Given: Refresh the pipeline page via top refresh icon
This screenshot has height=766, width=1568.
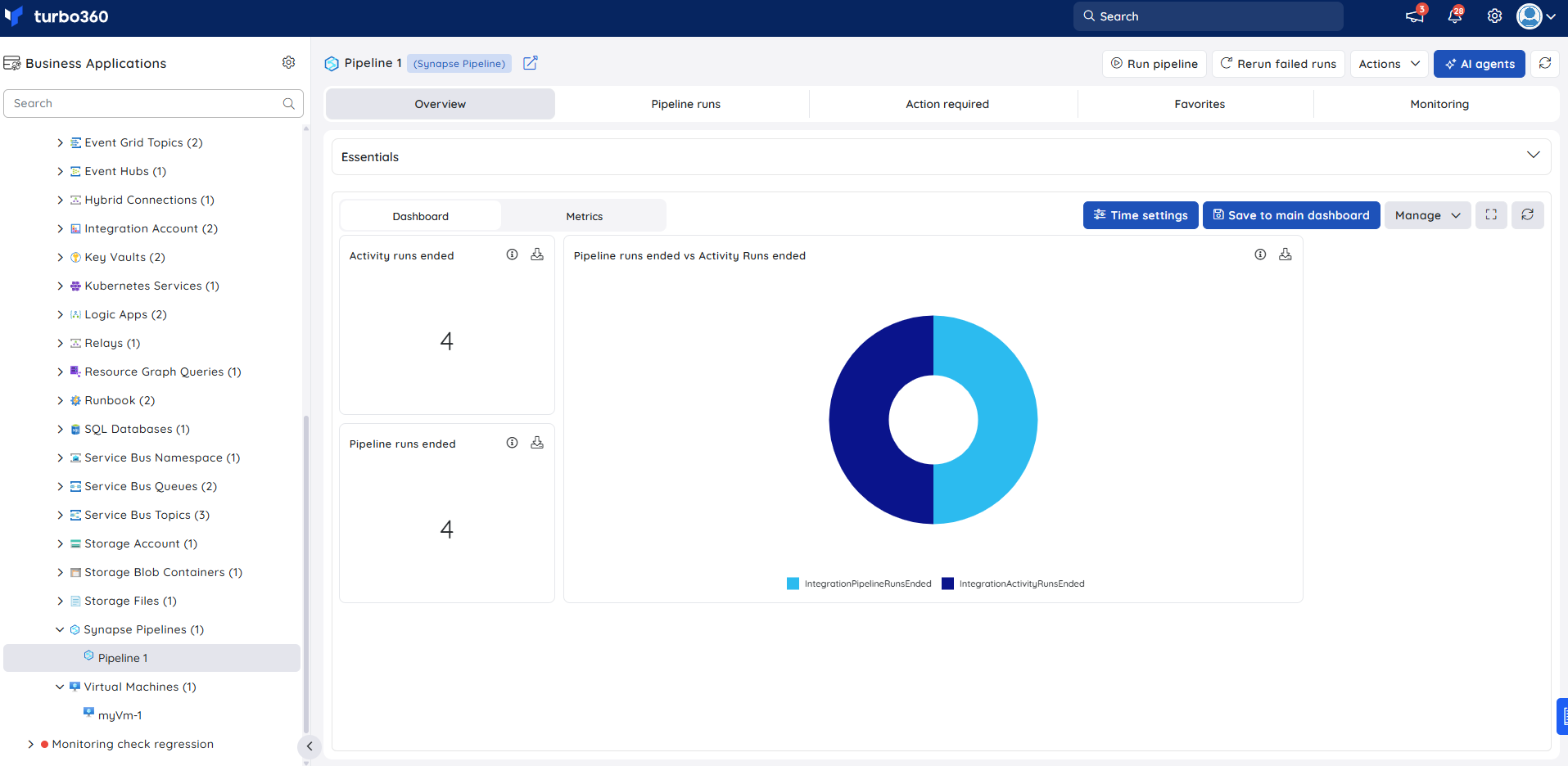Looking at the screenshot, I should click(x=1545, y=63).
